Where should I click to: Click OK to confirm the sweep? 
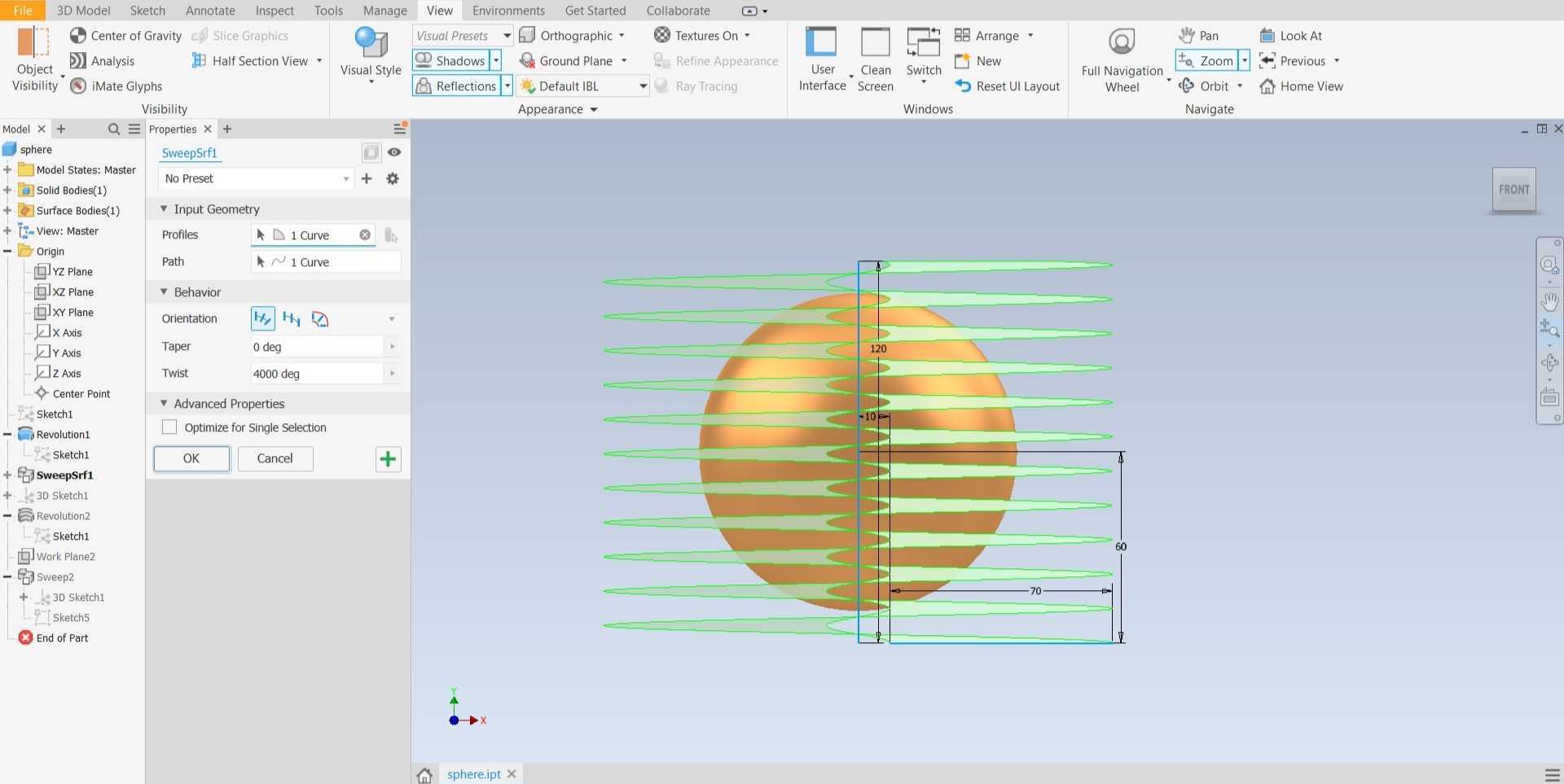(x=191, y=458)
